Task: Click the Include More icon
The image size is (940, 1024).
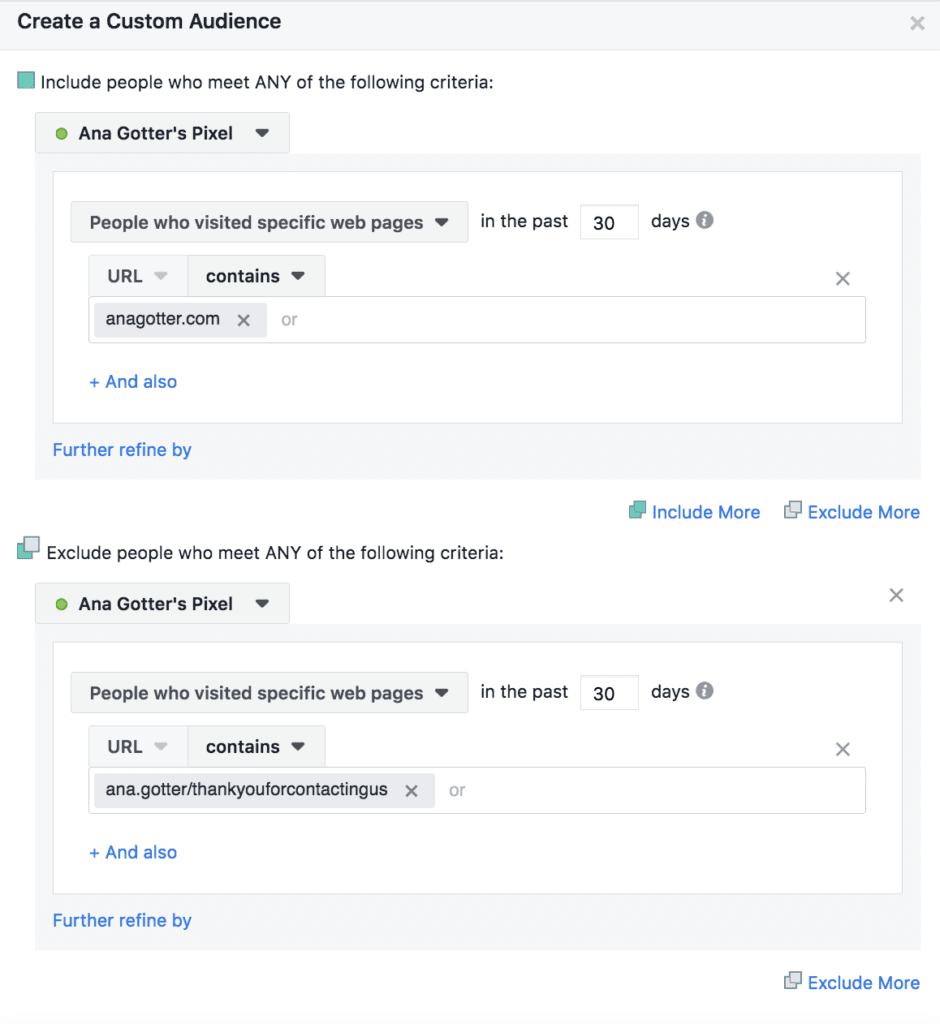Action: click(x=637, y=512)
